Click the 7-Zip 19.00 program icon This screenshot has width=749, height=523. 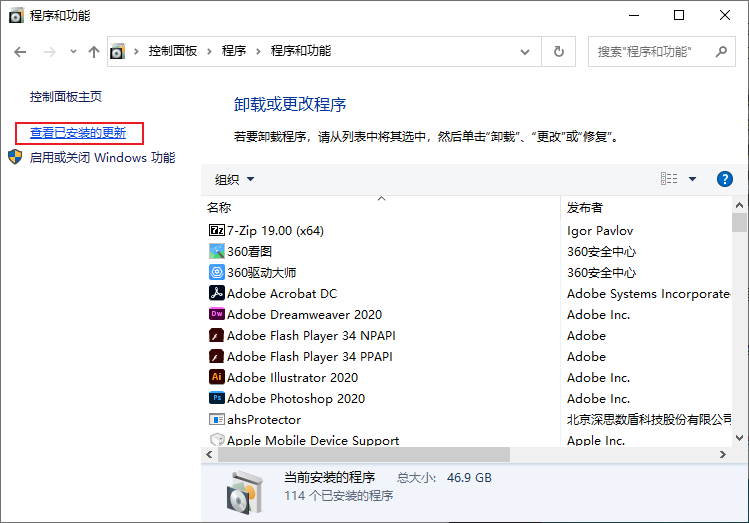216,230
